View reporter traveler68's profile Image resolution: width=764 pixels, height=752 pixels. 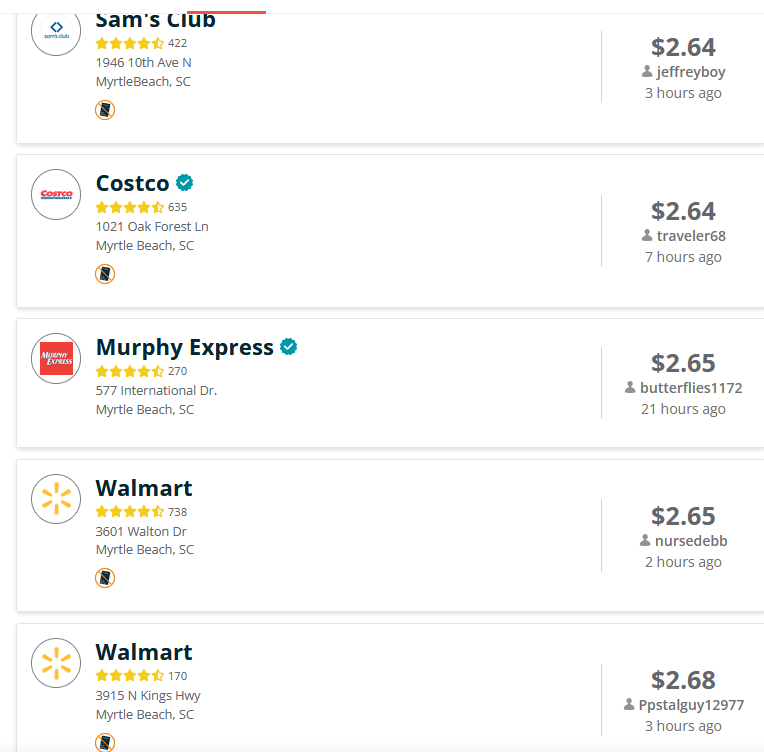point(691,236)
